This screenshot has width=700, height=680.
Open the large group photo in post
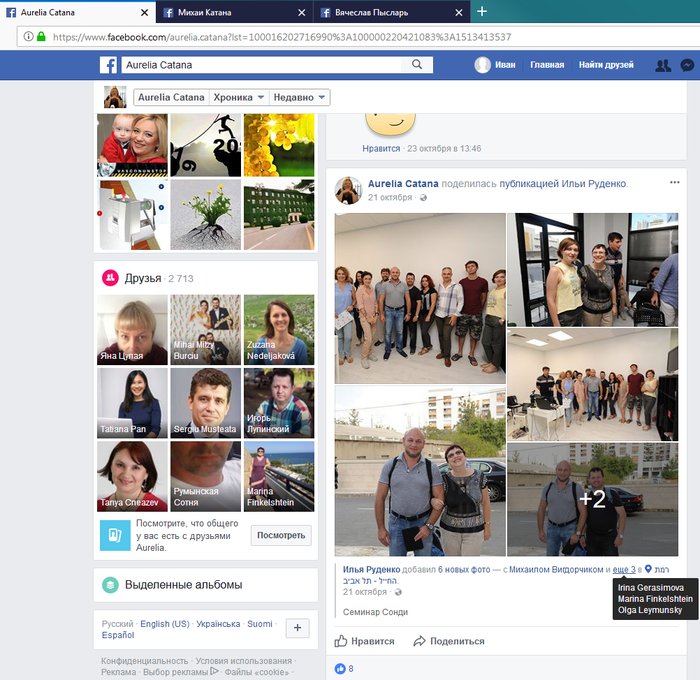pos(420,298)
